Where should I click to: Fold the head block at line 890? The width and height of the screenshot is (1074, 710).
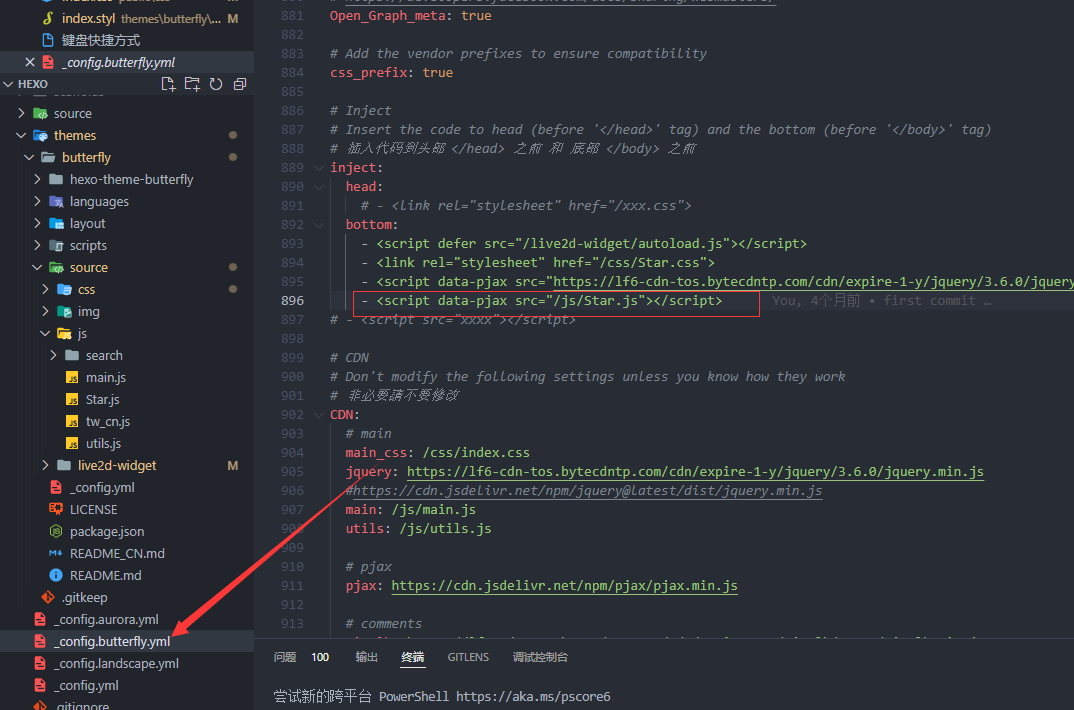(319, 187)
